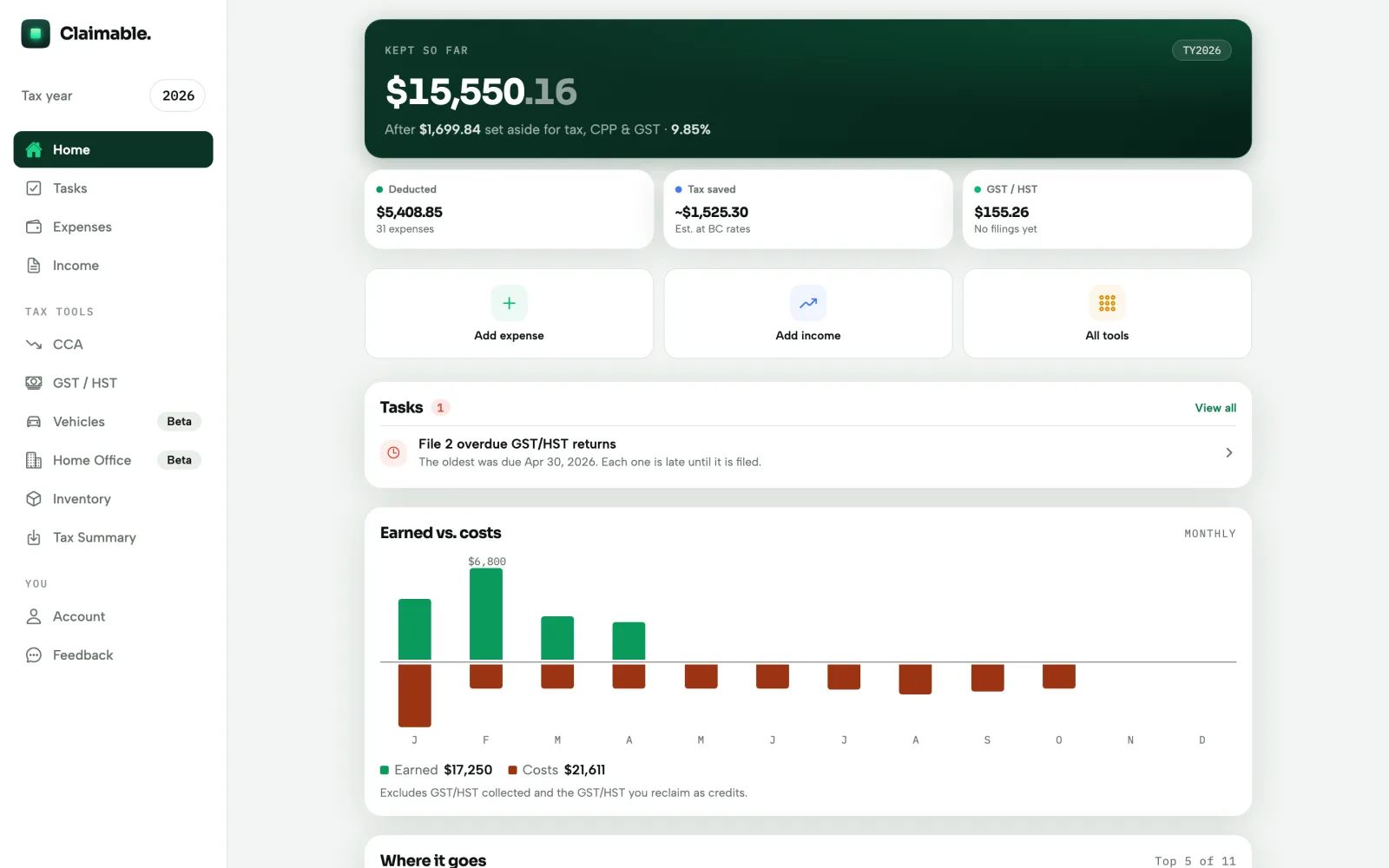Click the TY2026 badge
The image size is (1389, 868).
pyautogui.click(x=1201, y=50)
